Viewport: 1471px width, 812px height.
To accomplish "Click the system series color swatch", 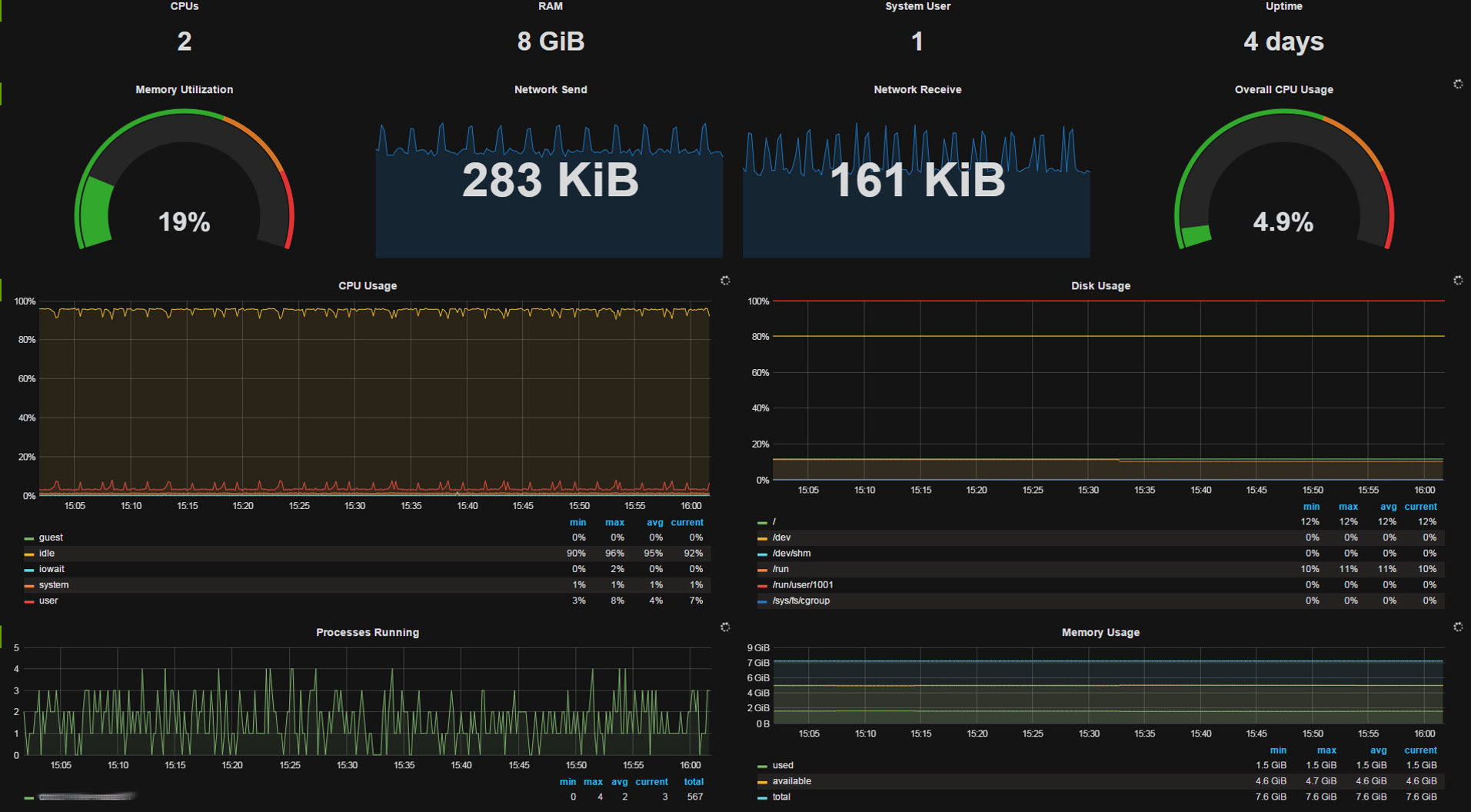I will click(29, 585).
